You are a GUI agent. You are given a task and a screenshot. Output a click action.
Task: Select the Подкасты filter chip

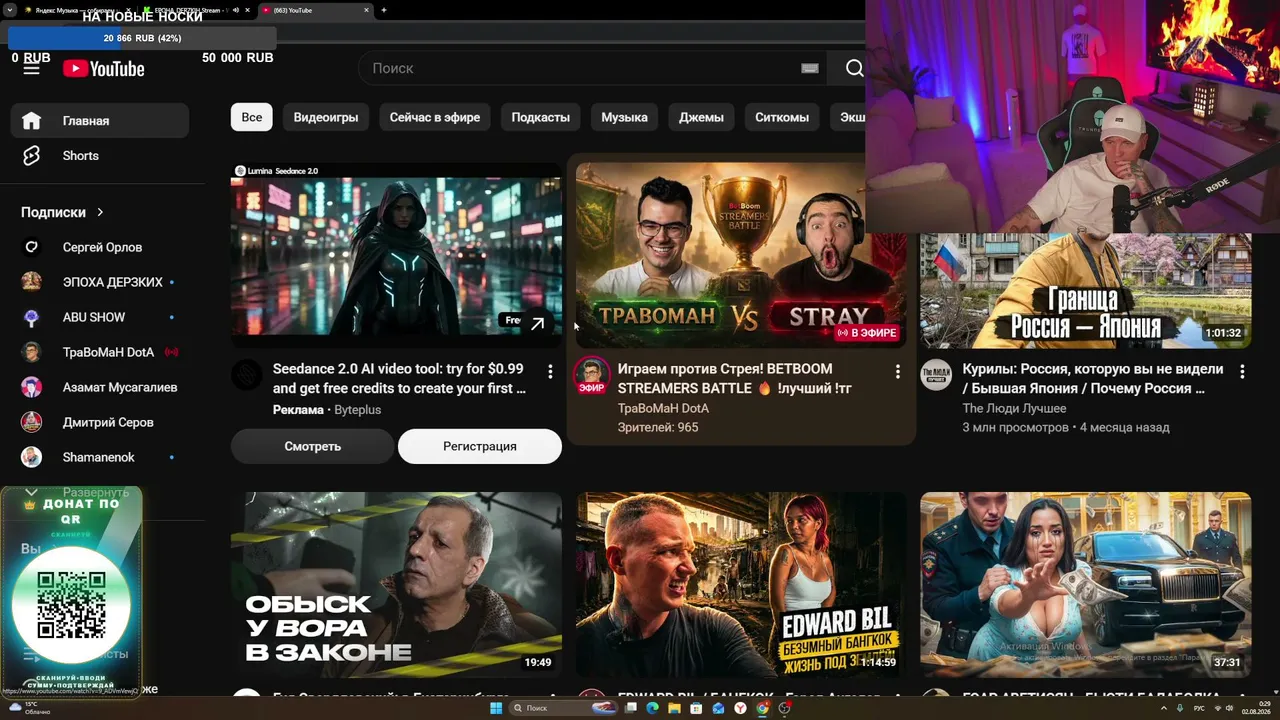(x=541, y=117)
